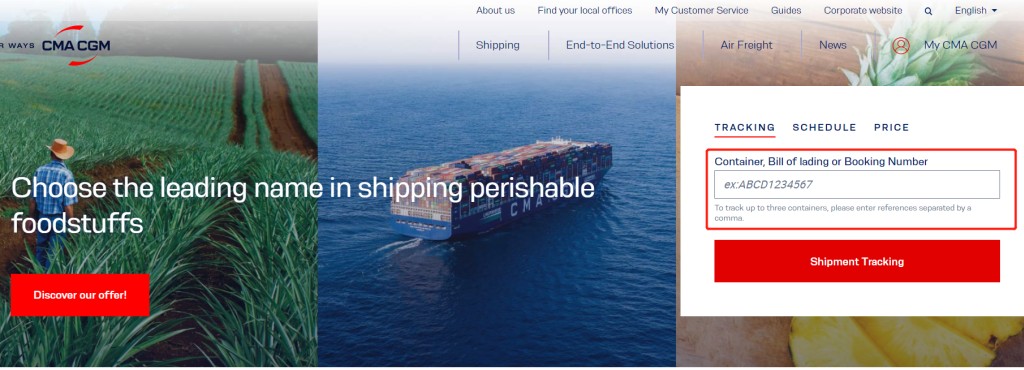Screen dimensions: 1024x370
Task: Focus the container number input field
Action: (857, 185)
